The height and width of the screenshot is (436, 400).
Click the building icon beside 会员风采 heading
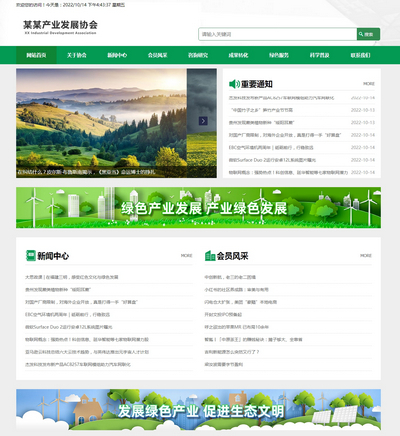[210, 256]
